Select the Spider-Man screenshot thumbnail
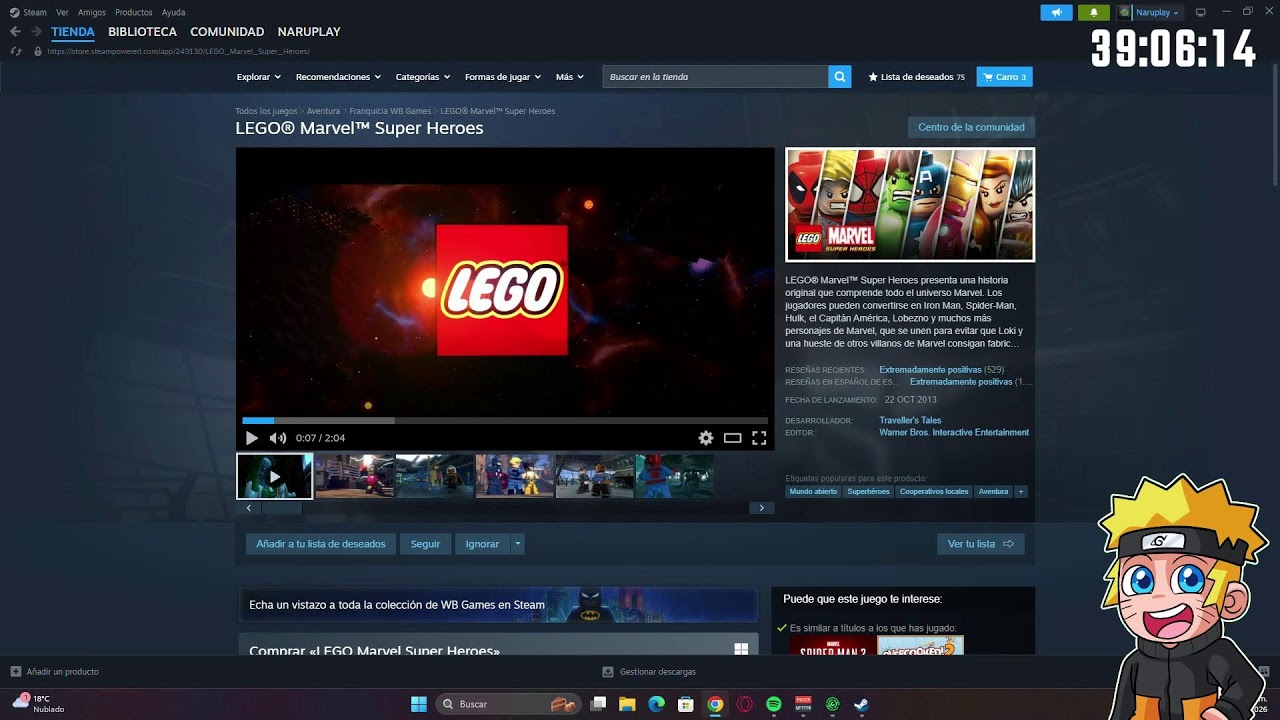The width and height of the screenshot is (1280, 720). (674, 476)
